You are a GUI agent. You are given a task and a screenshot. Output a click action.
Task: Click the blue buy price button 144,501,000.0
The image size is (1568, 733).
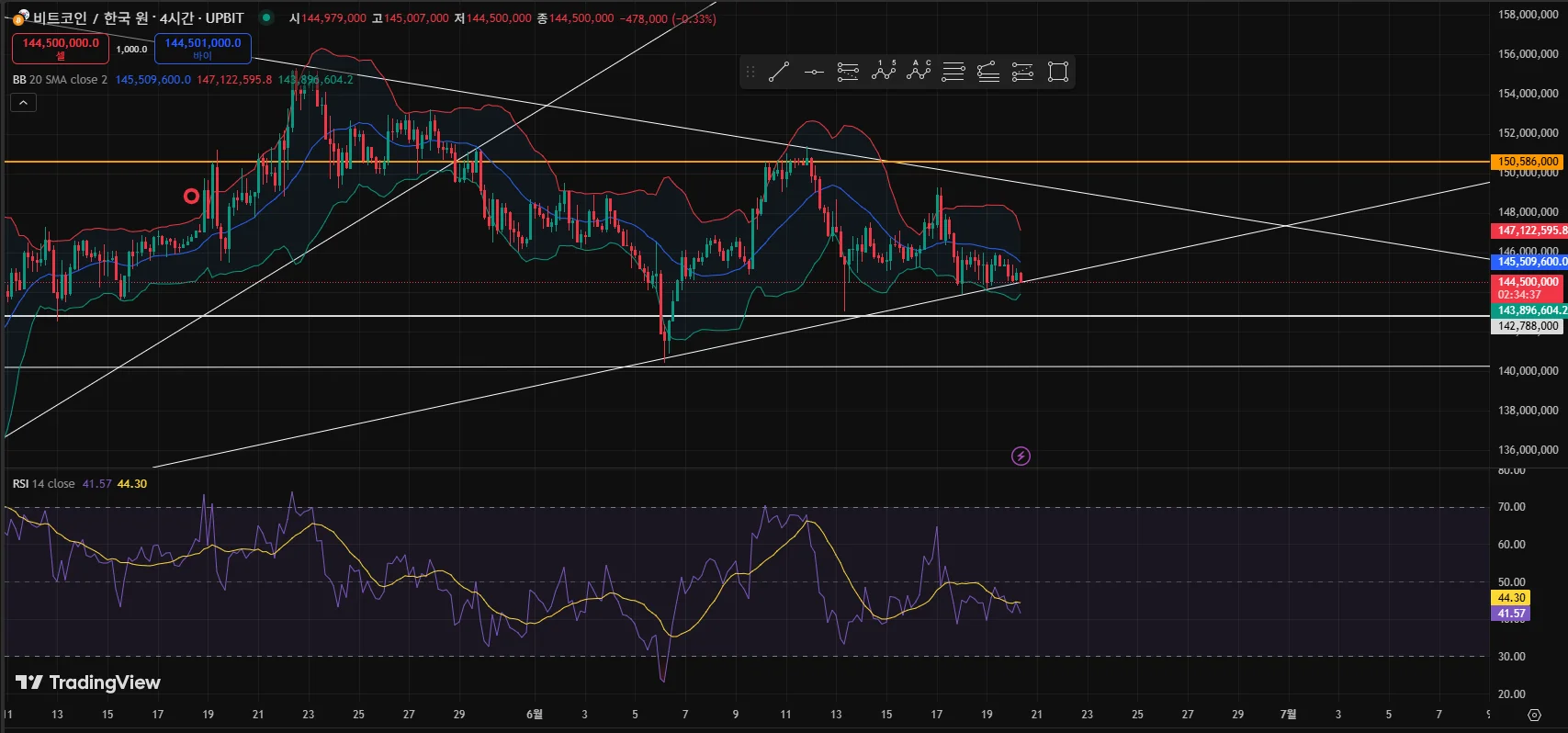click(203, 48)
